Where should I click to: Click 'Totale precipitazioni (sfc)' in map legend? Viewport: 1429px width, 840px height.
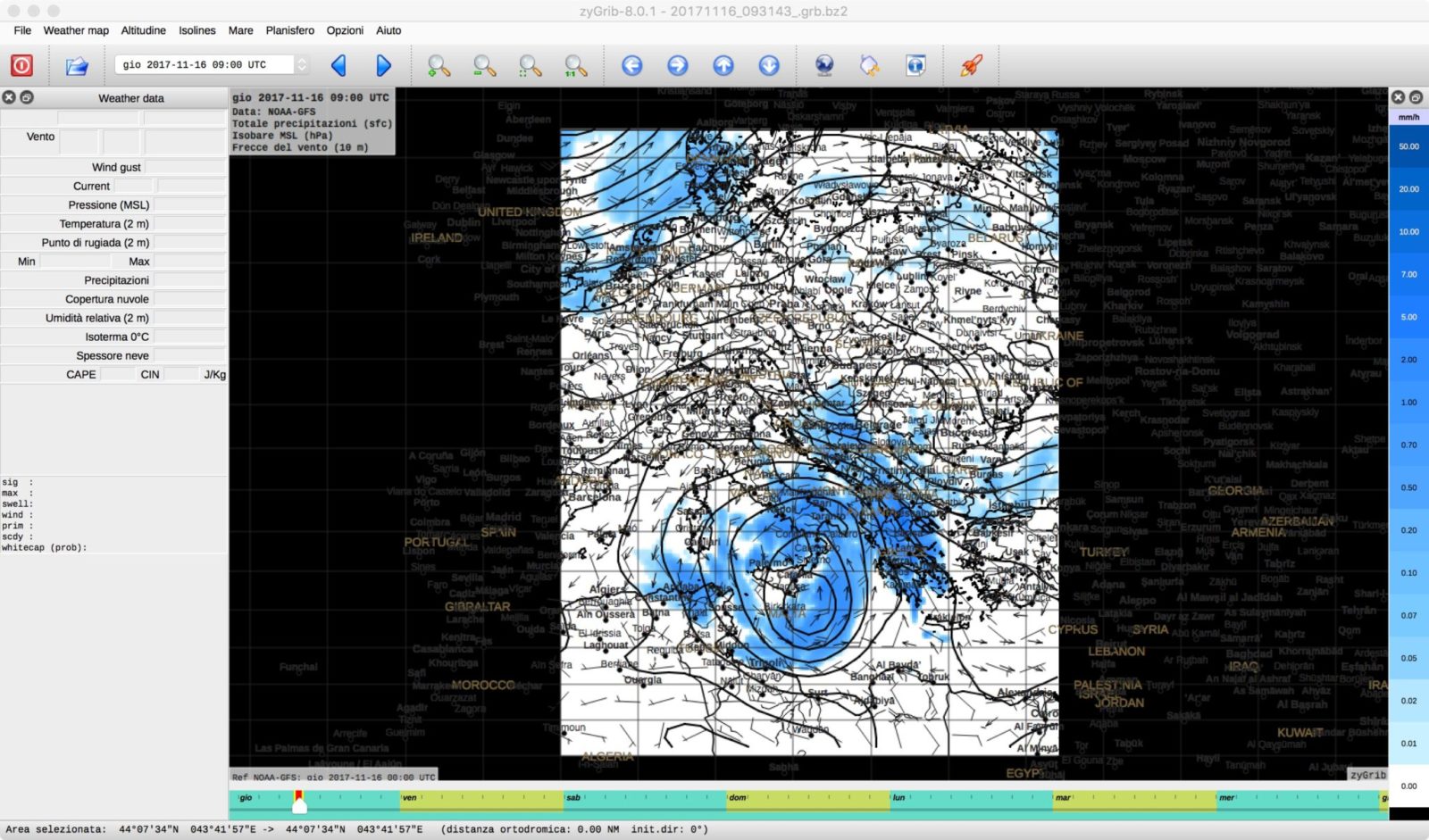click(312, 123)
